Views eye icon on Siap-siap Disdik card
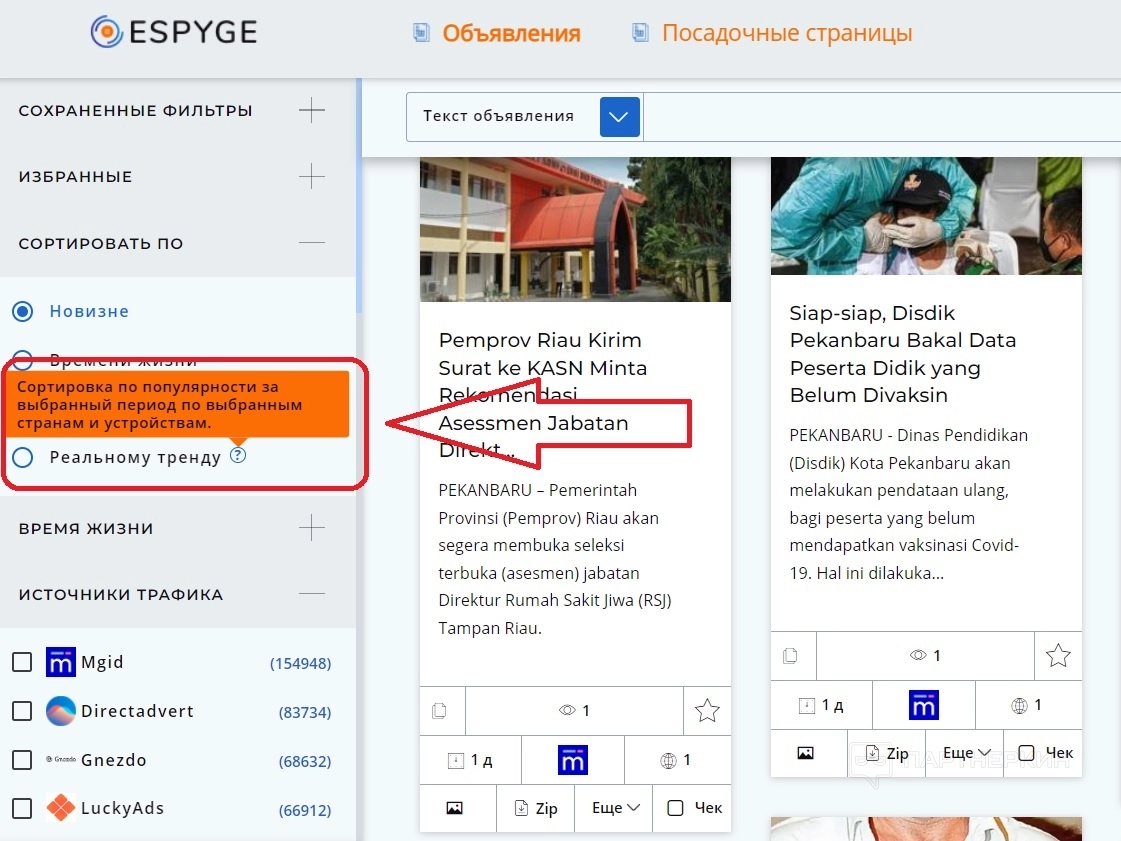 pos(918,656)
